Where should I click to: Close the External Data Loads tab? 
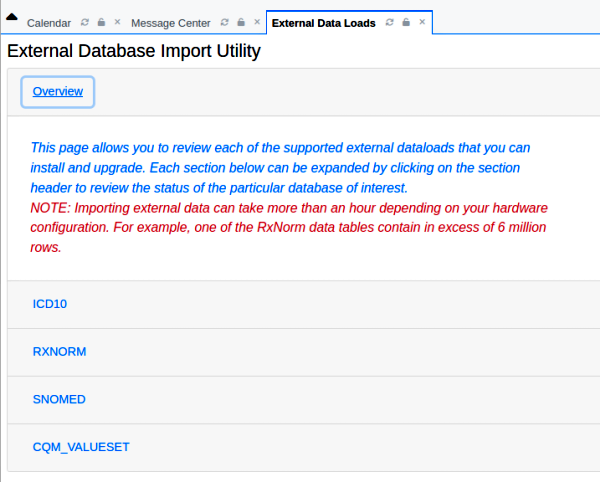421,22
